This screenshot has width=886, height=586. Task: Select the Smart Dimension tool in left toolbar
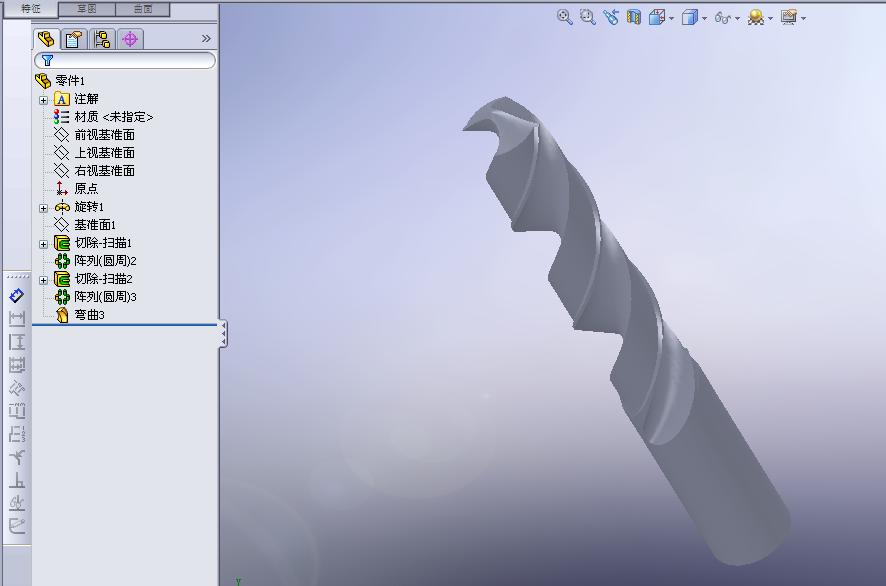[x=16, y=295]
